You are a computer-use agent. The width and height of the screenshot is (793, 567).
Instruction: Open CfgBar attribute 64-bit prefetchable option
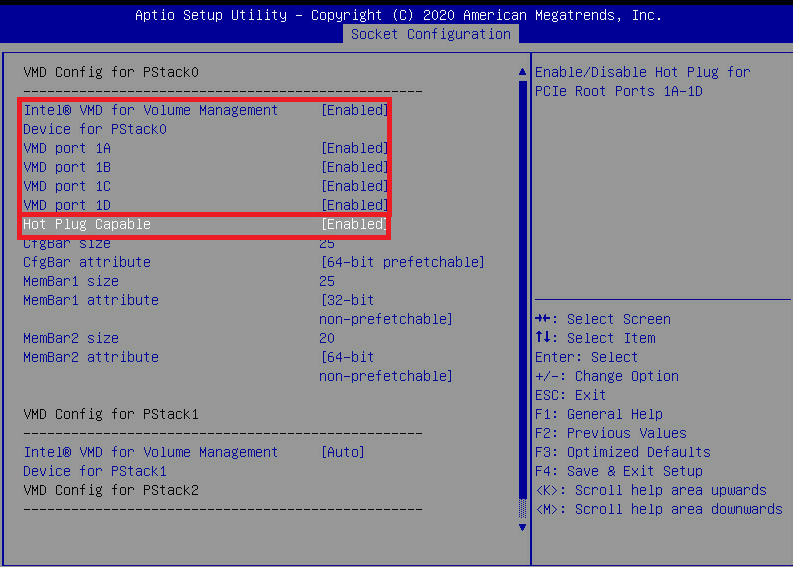(x=403, y=262)
